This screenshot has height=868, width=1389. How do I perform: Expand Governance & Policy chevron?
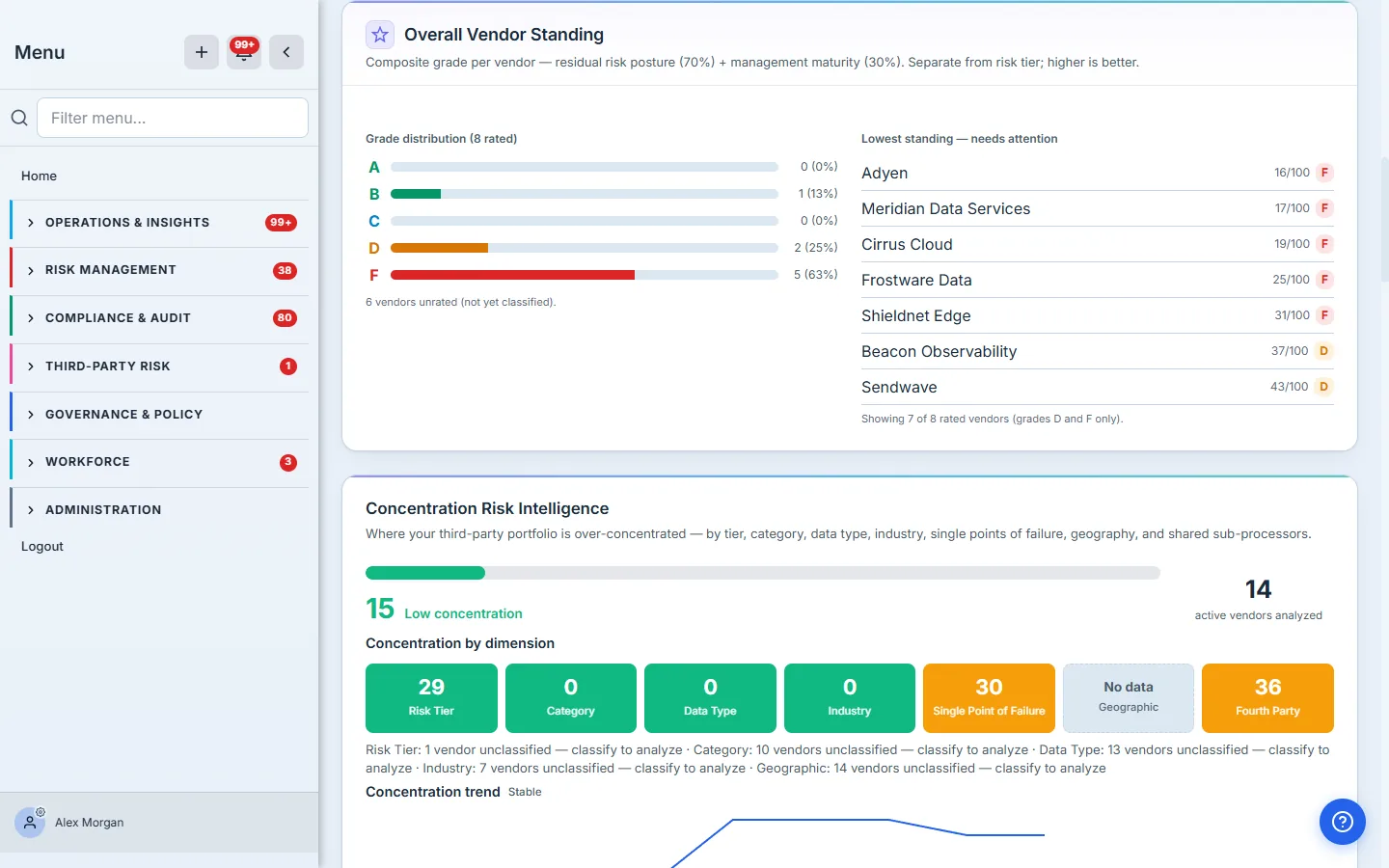click(x=31, y=415)
